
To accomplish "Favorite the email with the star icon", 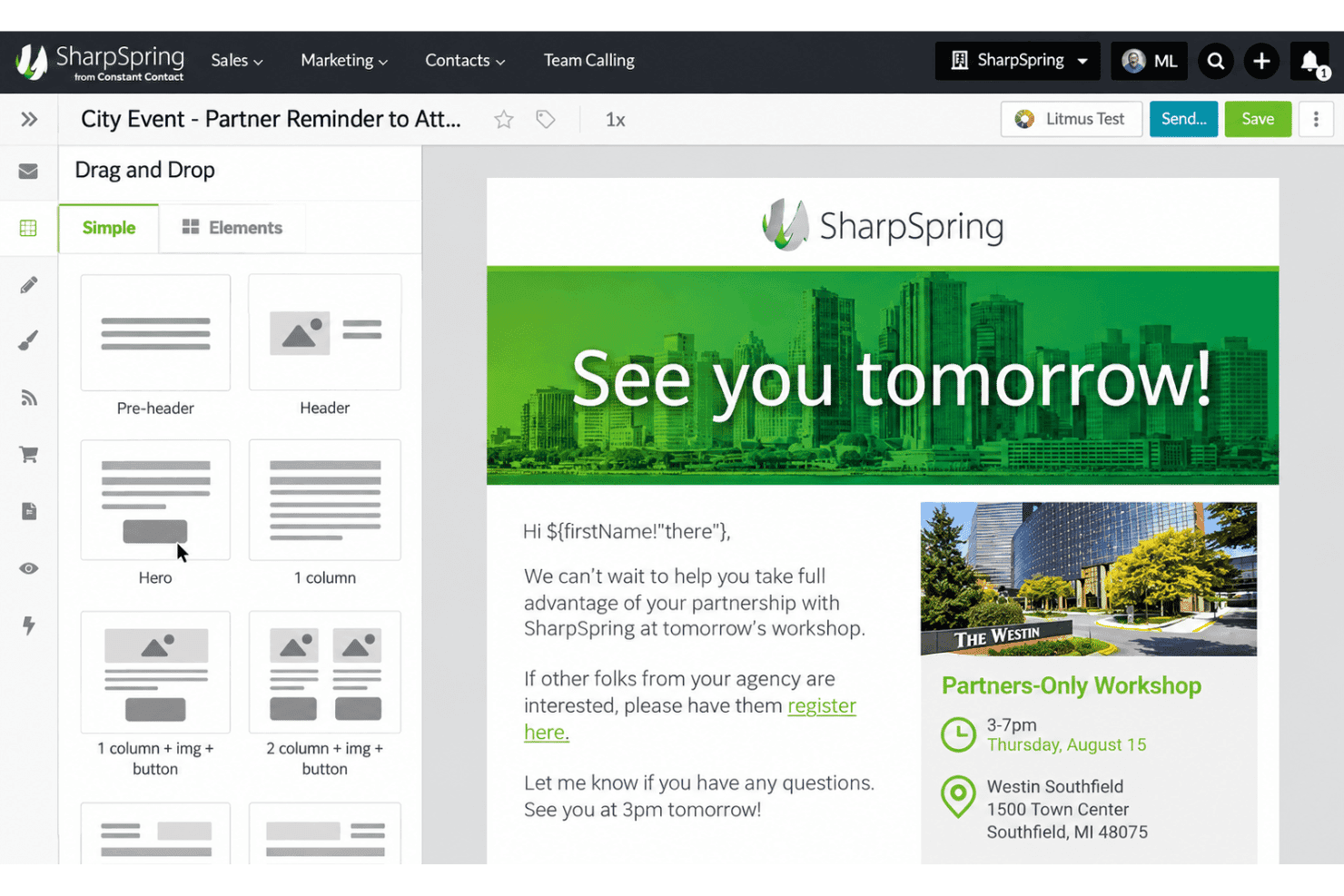I will tap(504, 119).
